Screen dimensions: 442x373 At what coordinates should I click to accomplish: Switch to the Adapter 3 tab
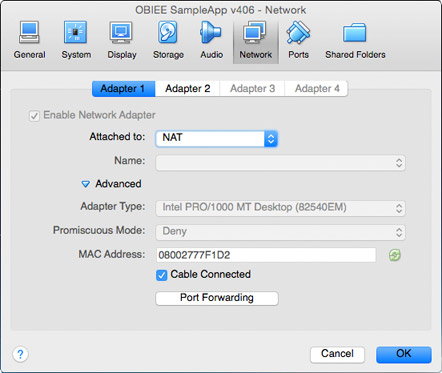pos(252,89)
